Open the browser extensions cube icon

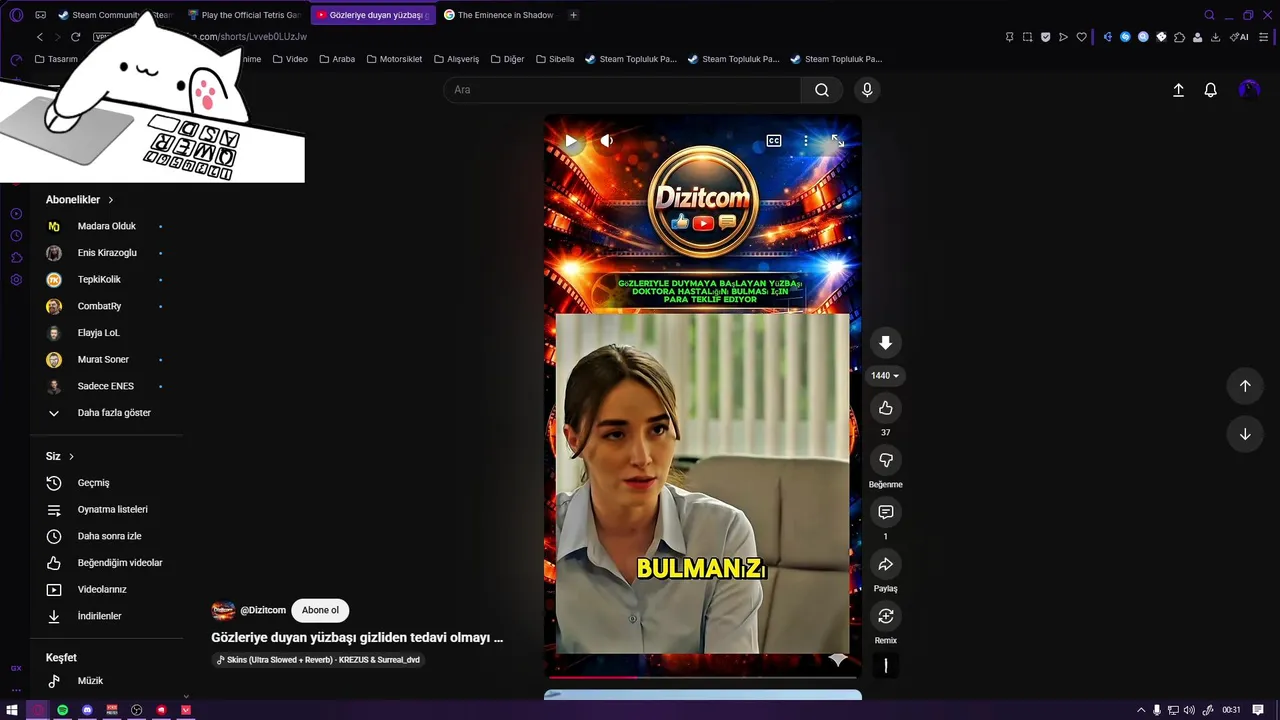[x=1180, y=37]
